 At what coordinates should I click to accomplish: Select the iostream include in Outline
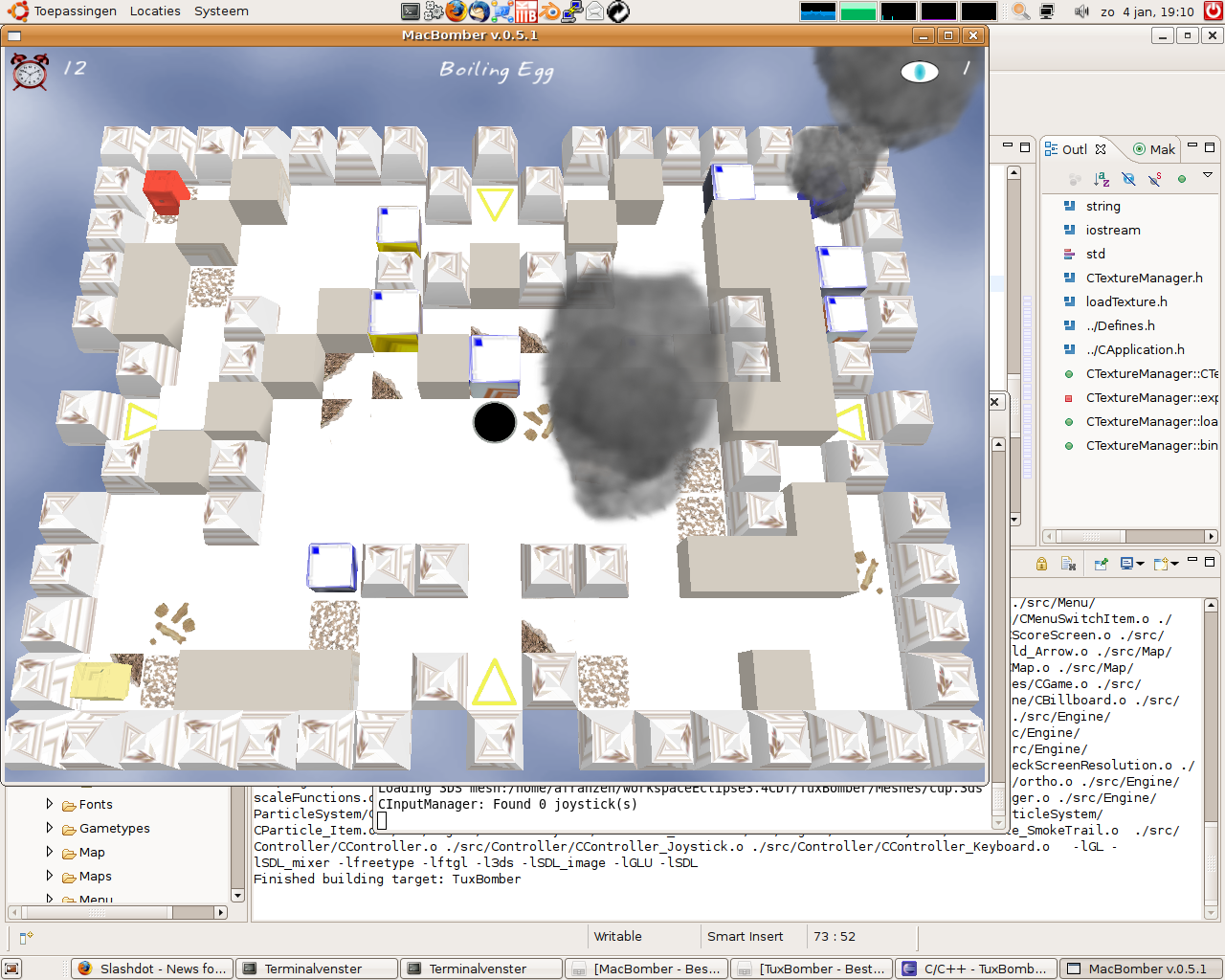tap(1112, 230)
